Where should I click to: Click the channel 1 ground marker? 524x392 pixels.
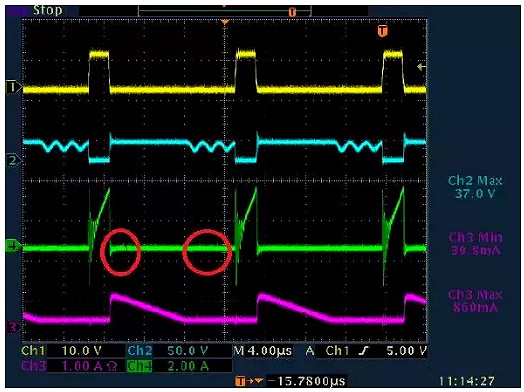click(13, 88)
